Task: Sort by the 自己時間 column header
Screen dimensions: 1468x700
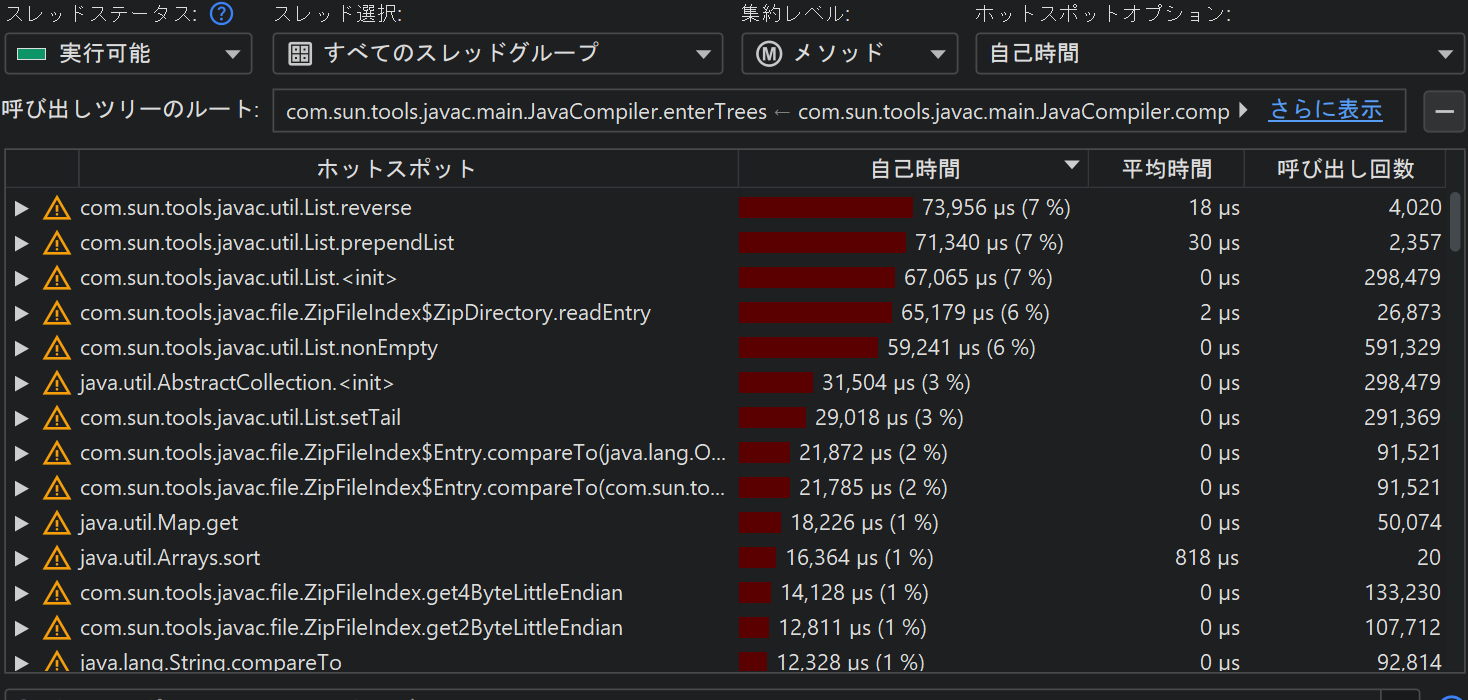Action: coord(914,169)
